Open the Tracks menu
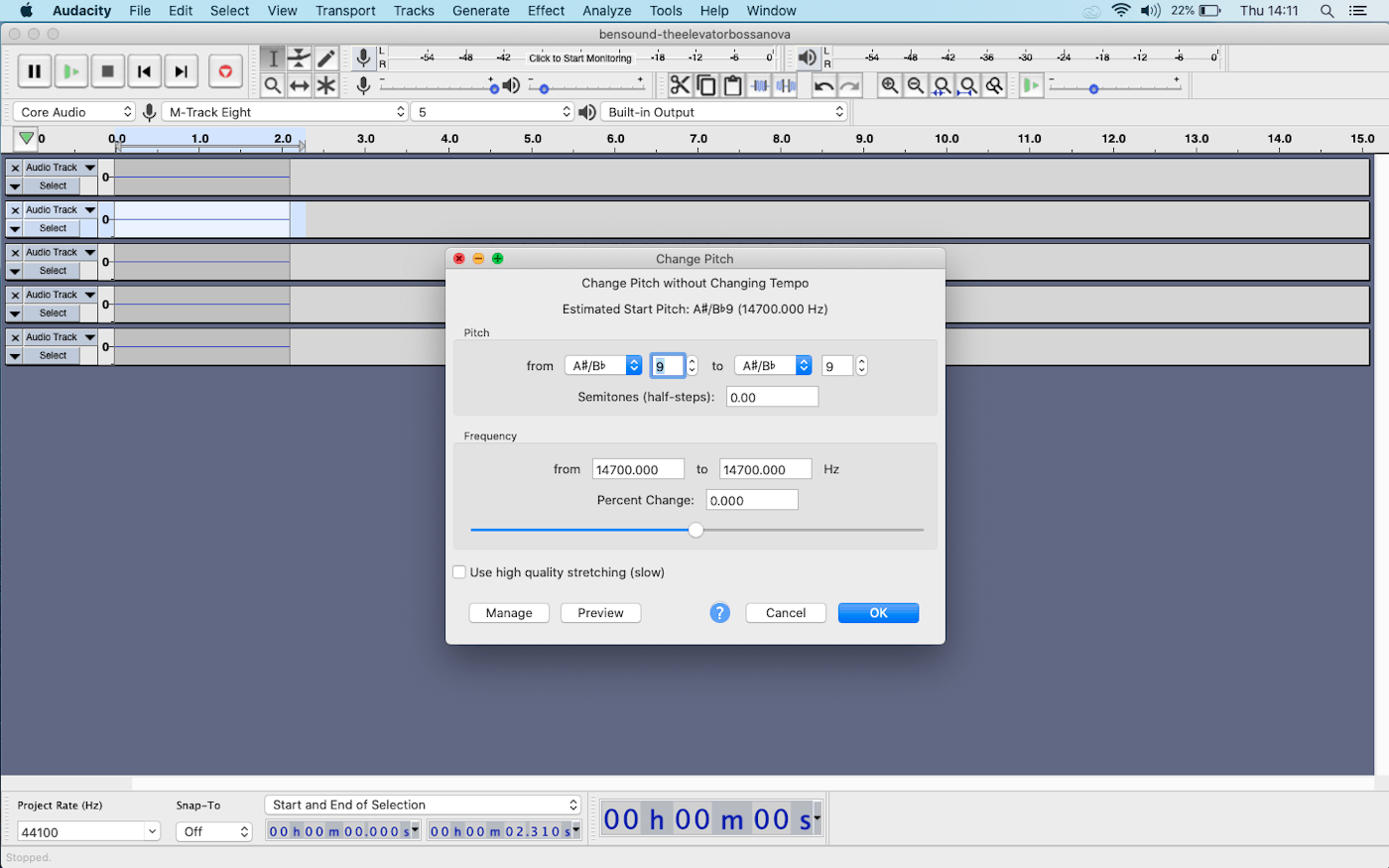 pyautogui.click(x=414, y=11)
